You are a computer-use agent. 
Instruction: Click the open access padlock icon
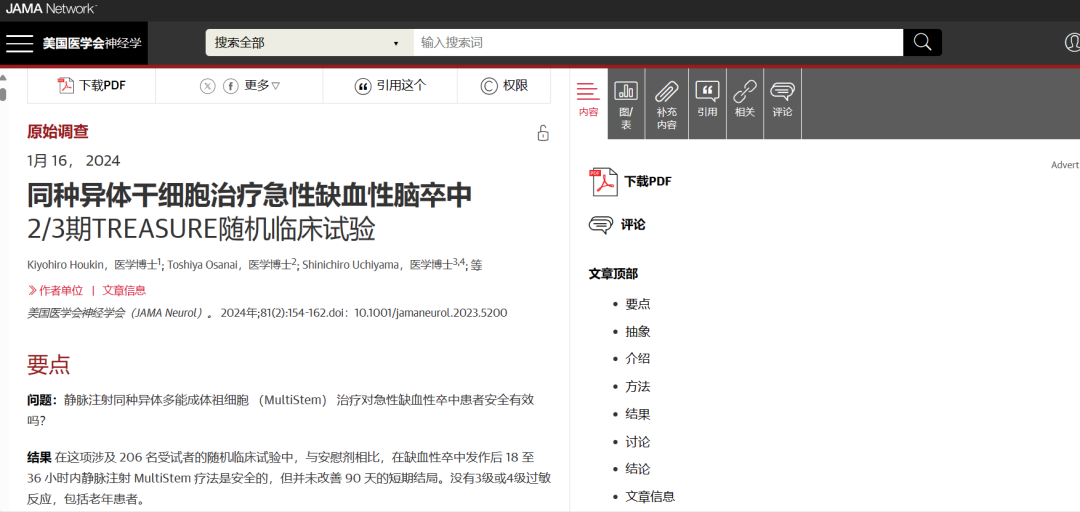(543, 133)
